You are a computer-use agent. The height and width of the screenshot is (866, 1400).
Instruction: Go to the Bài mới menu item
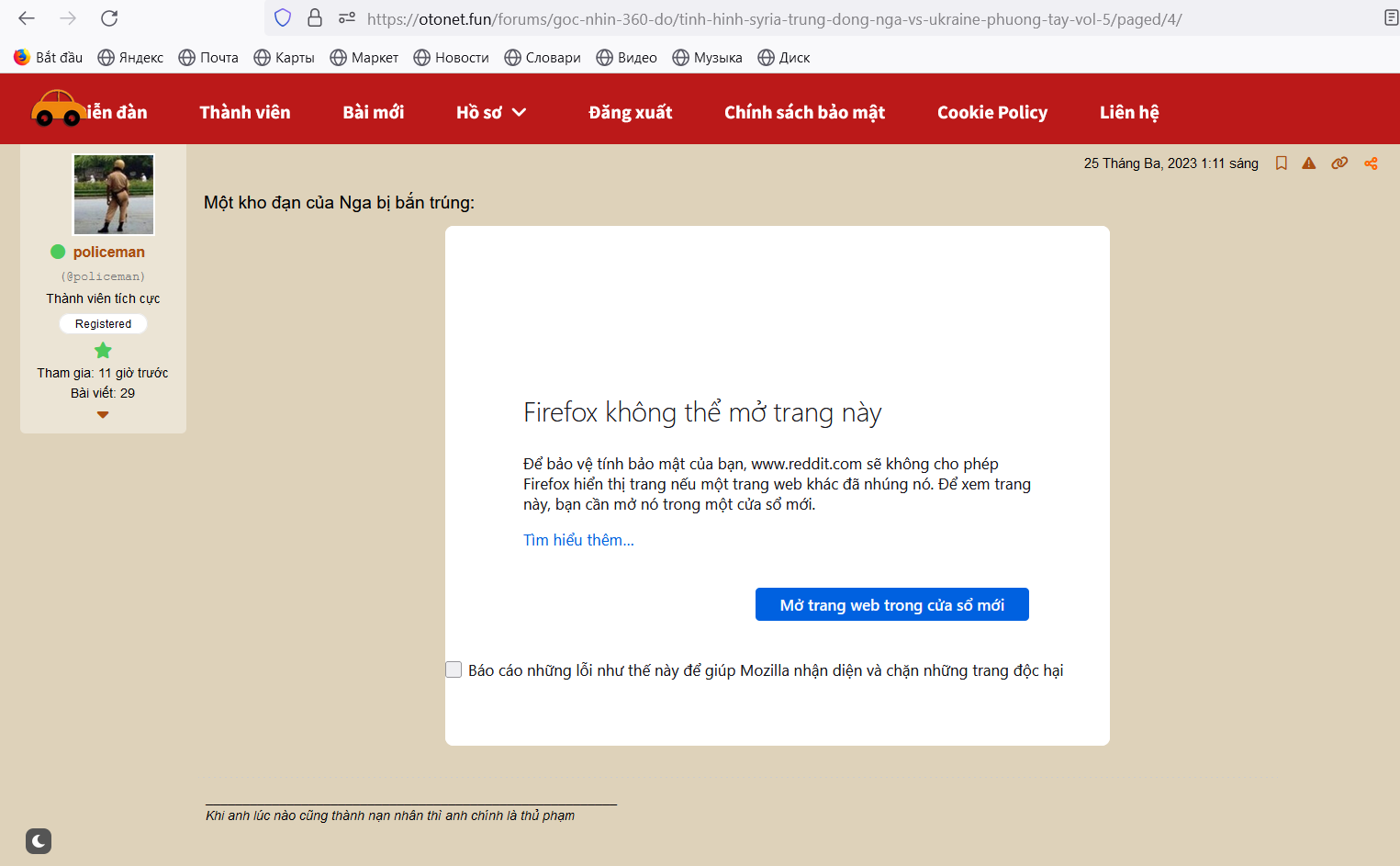pos(374,112)
